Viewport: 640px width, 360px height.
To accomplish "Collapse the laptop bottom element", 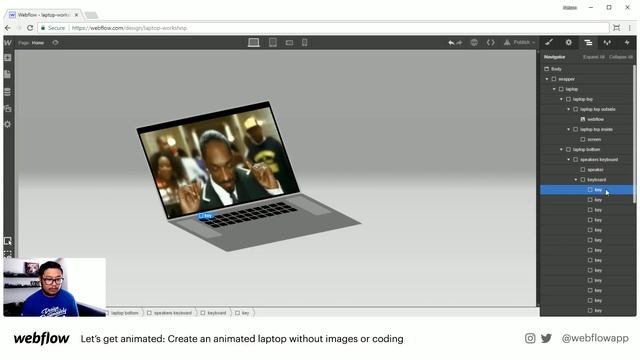I will pyautogui.click(x=562, y=149).
